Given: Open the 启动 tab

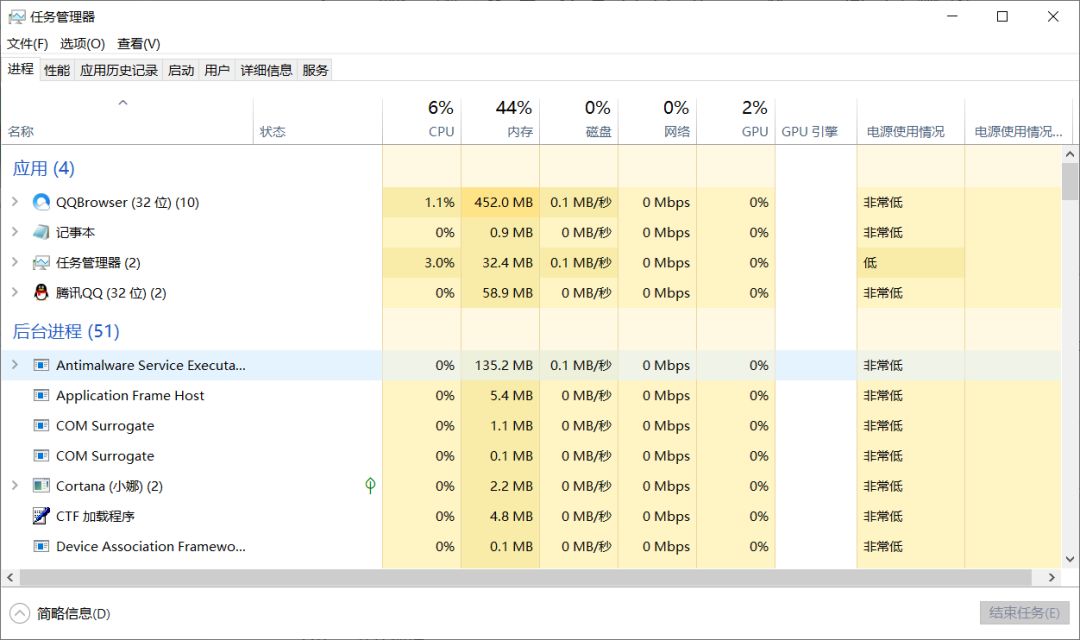Looking at the screenshot, I should coord(181,70).
